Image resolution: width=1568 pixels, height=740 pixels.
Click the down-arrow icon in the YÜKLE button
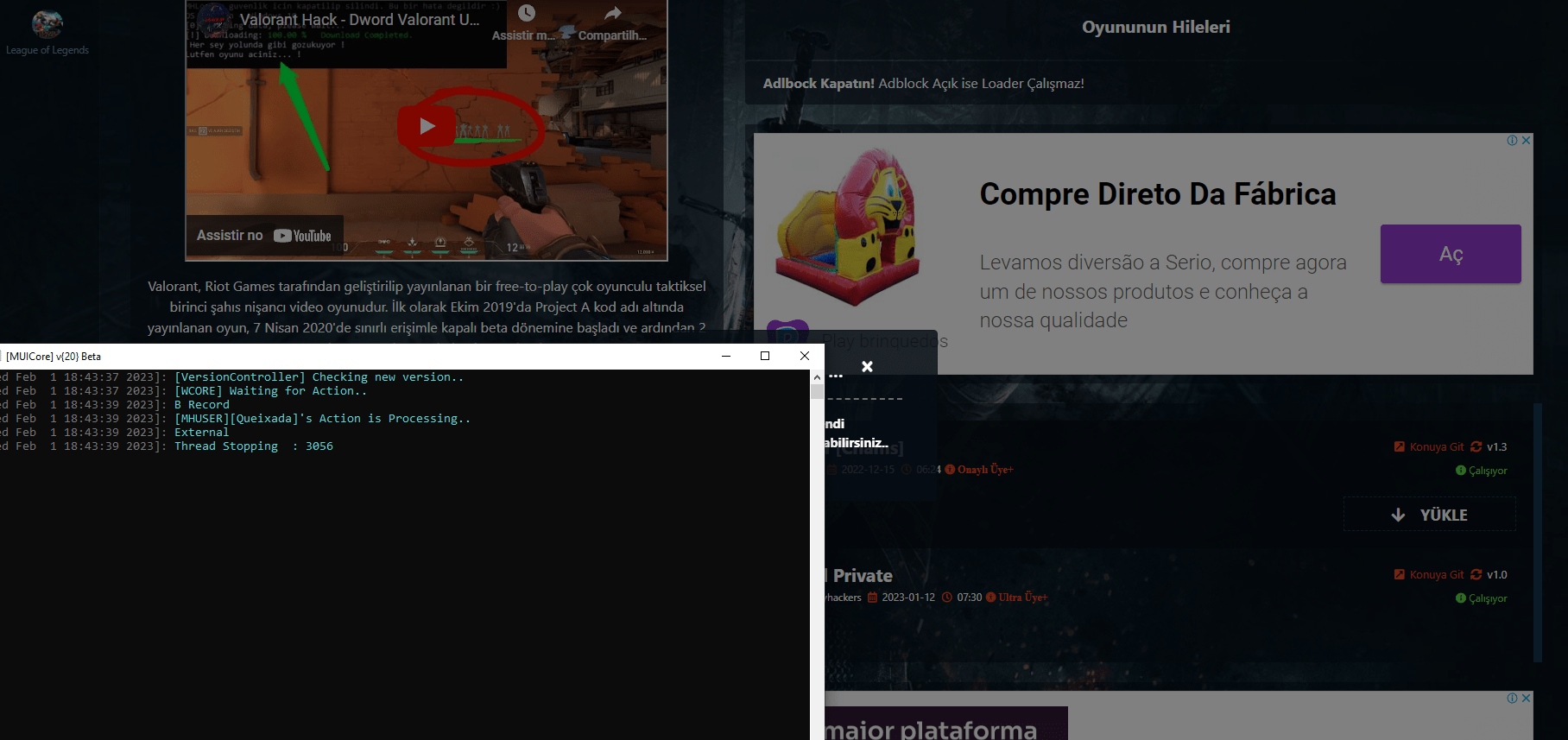pyautogui.click(x=1399, y=515)
